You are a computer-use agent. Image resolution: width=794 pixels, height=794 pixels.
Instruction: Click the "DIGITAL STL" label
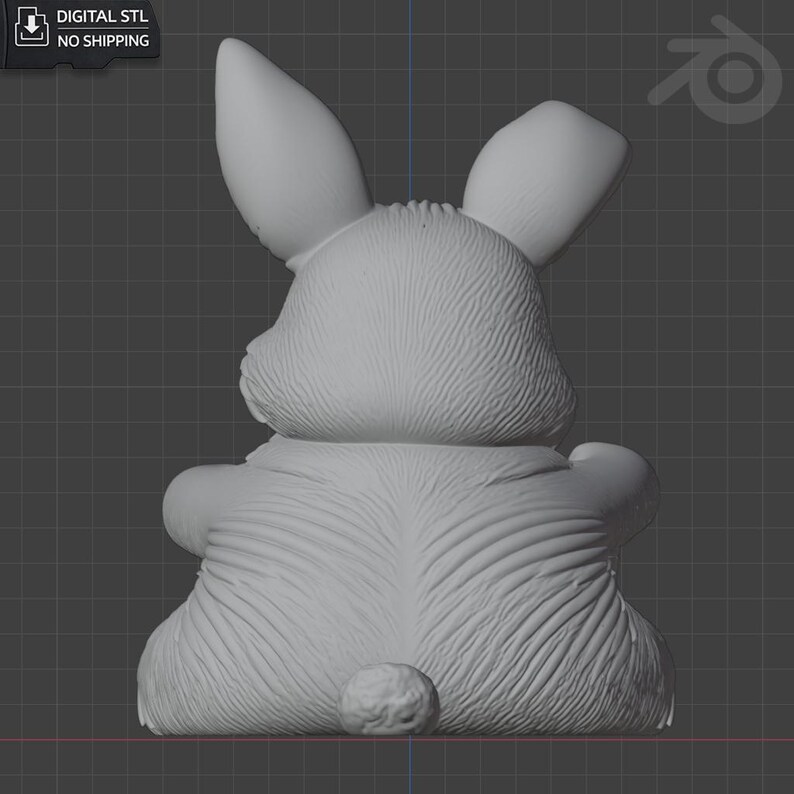102,16
